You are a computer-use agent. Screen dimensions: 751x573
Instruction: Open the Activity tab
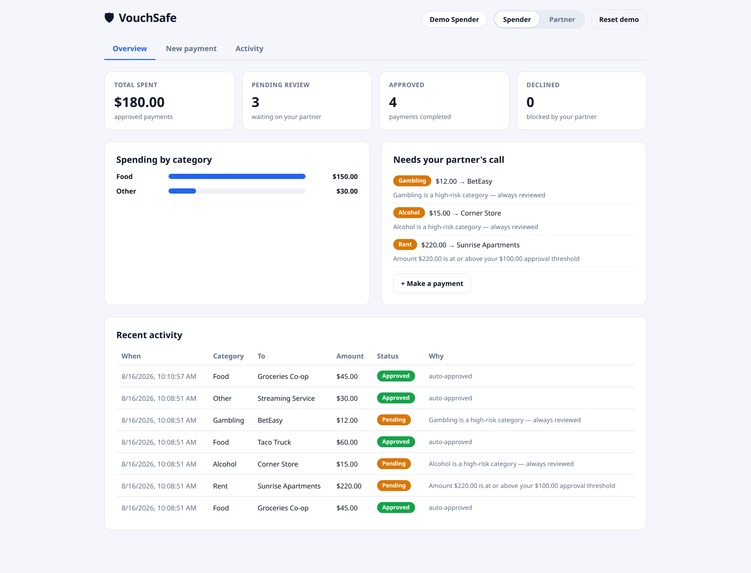249,48
